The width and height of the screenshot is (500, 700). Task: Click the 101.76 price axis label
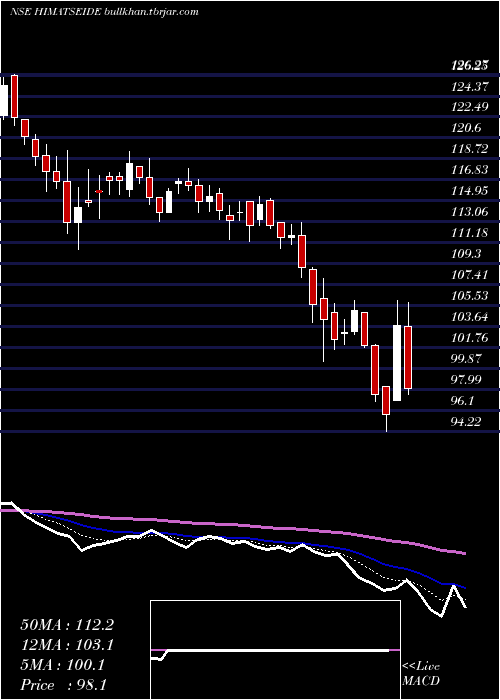pos(468,338)
